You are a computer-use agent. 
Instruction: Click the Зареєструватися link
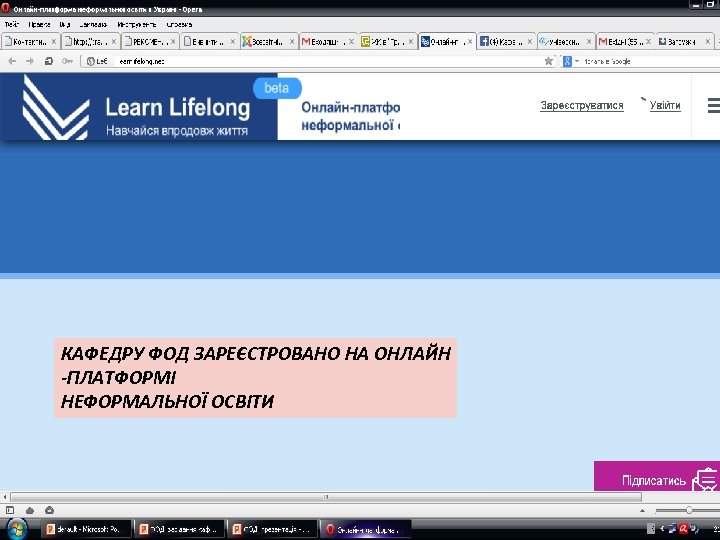pyautogui.click(x=582, y=105)
